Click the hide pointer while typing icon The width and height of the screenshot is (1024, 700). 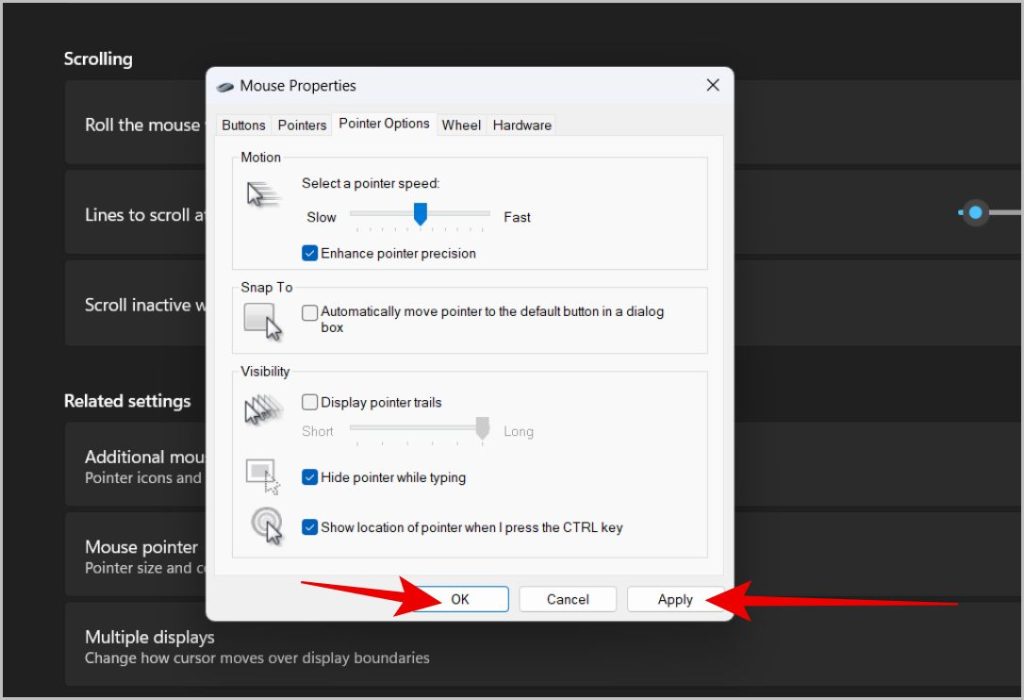click(263, 477)
